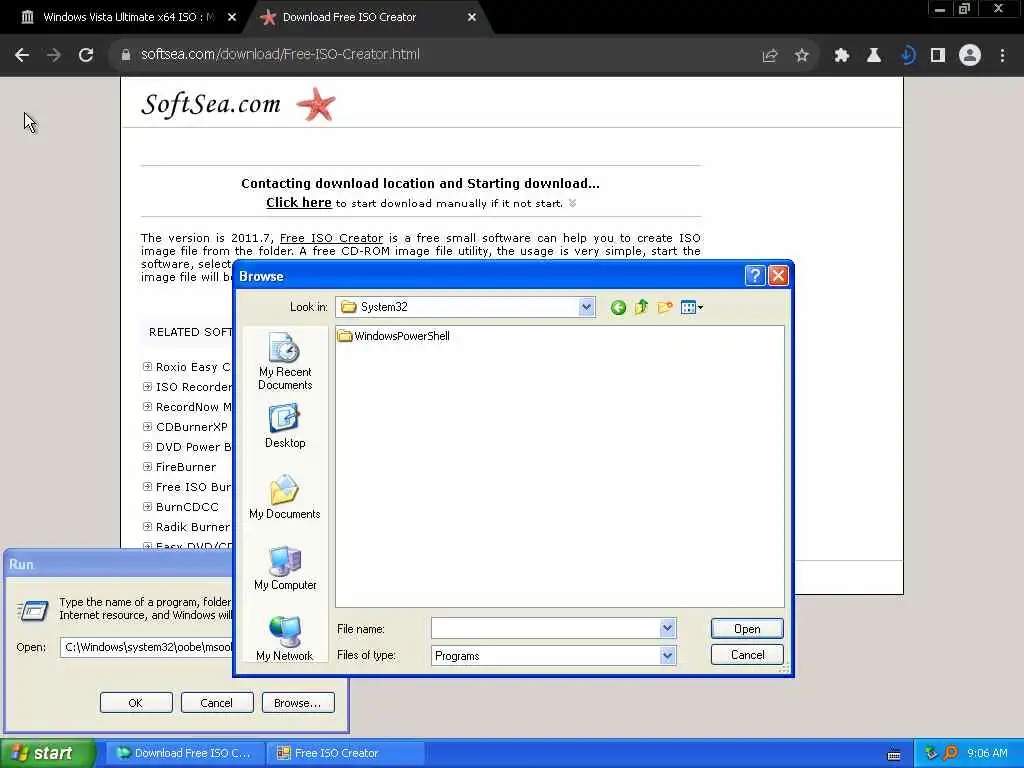The image size is (1024, 768).
Task: Select My Computer in the places bar
Action: point(285,568)
